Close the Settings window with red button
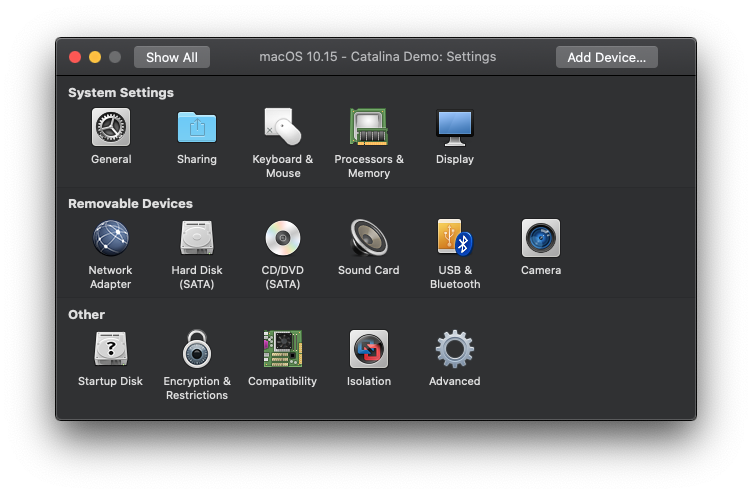The width and height of the screenshot is (752, 494). pyautogui.click(x=75, y=57)
